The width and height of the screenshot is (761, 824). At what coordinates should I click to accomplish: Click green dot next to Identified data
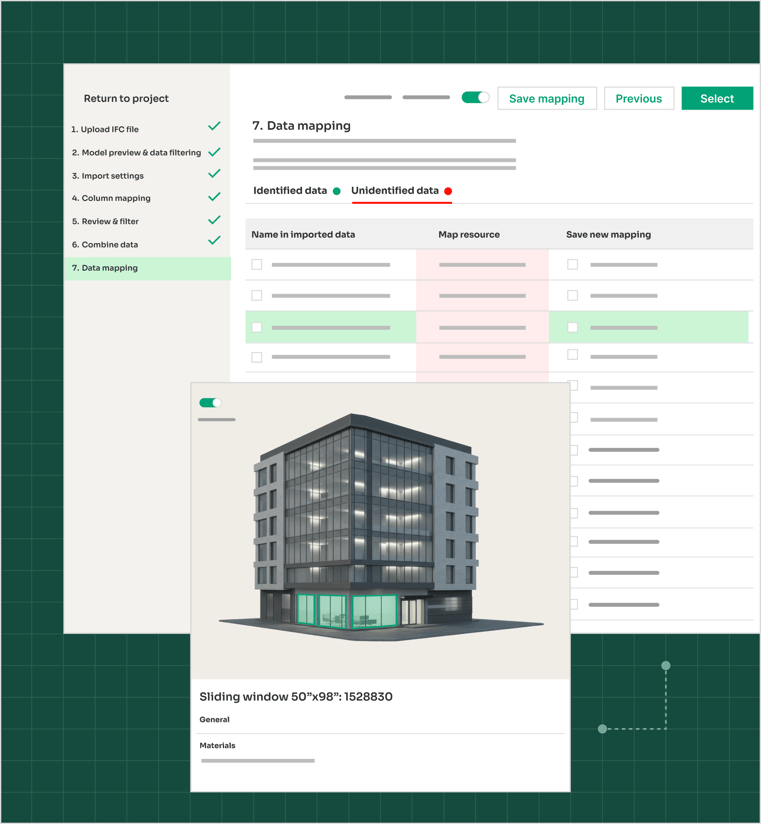(x=337, y=191)
